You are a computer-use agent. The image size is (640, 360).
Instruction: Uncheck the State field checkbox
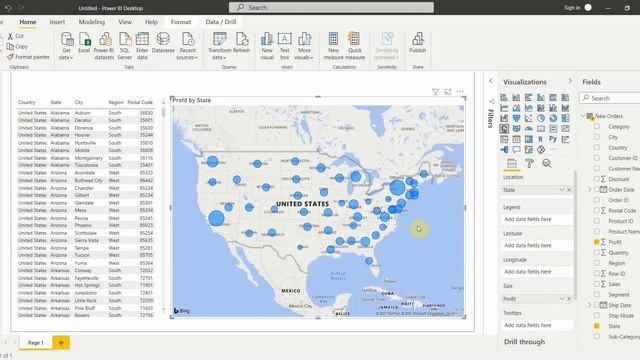pyautogui.click(x=597, y=326)
